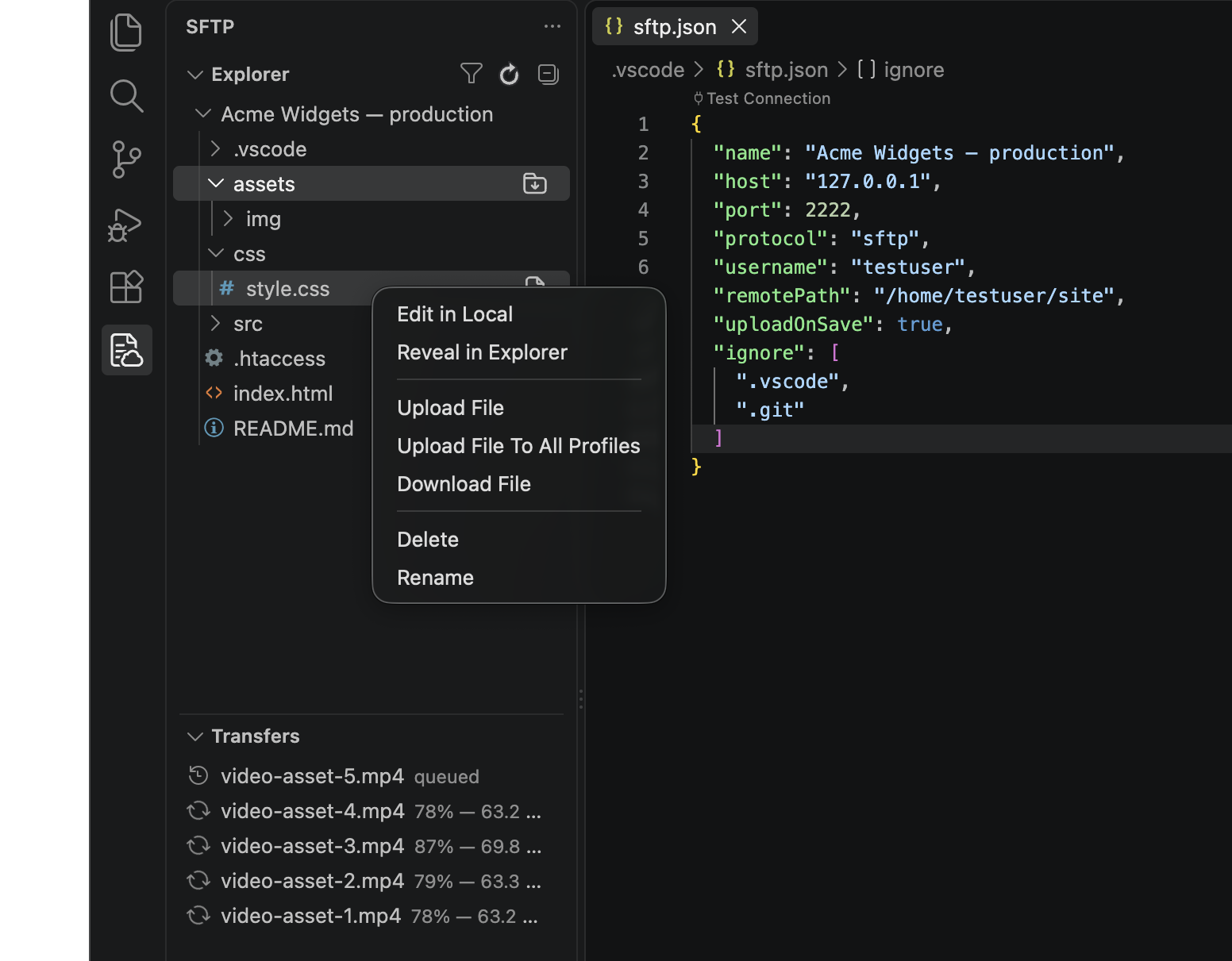The image size is (1232, 961).
Task: Select Upload File To All Profiles
Action: [x=519, y=446]
